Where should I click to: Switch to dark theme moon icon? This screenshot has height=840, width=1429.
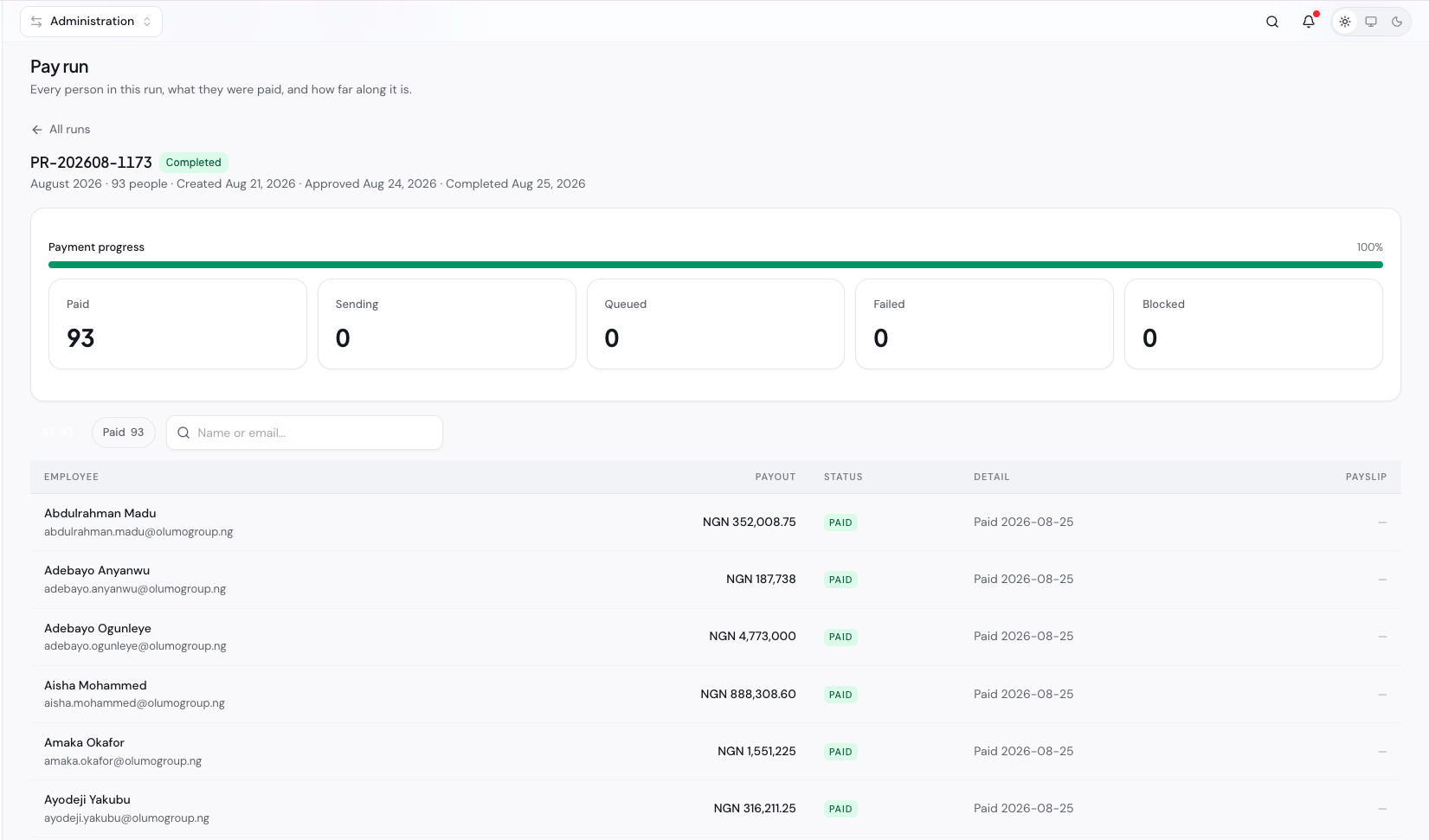pyautogui.click(x=1397, y=22)
